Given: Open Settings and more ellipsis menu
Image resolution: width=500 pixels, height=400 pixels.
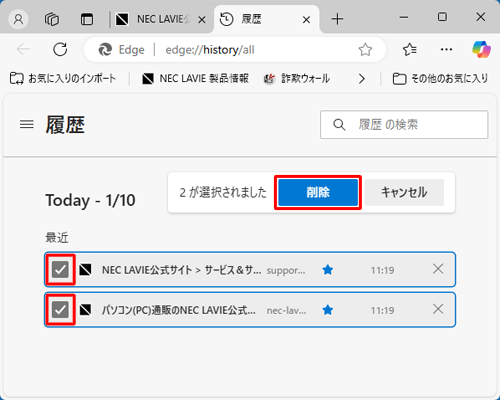Looking at the screenshot, I should click(446, 50).
